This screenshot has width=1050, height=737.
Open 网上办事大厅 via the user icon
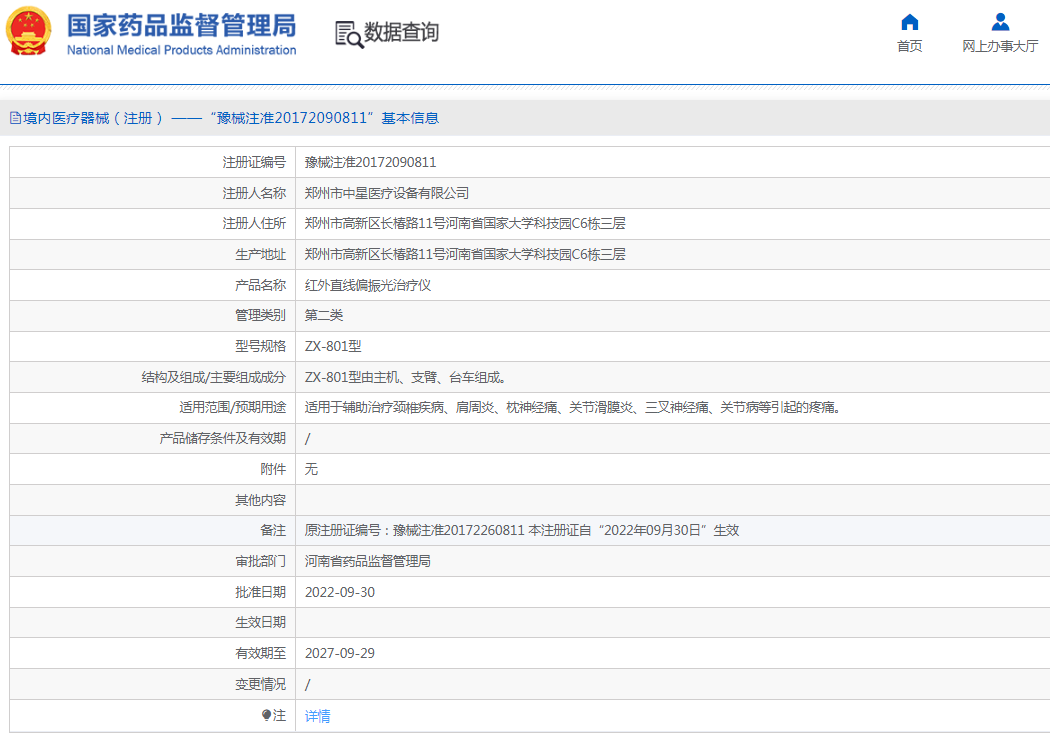(1000, 22)
